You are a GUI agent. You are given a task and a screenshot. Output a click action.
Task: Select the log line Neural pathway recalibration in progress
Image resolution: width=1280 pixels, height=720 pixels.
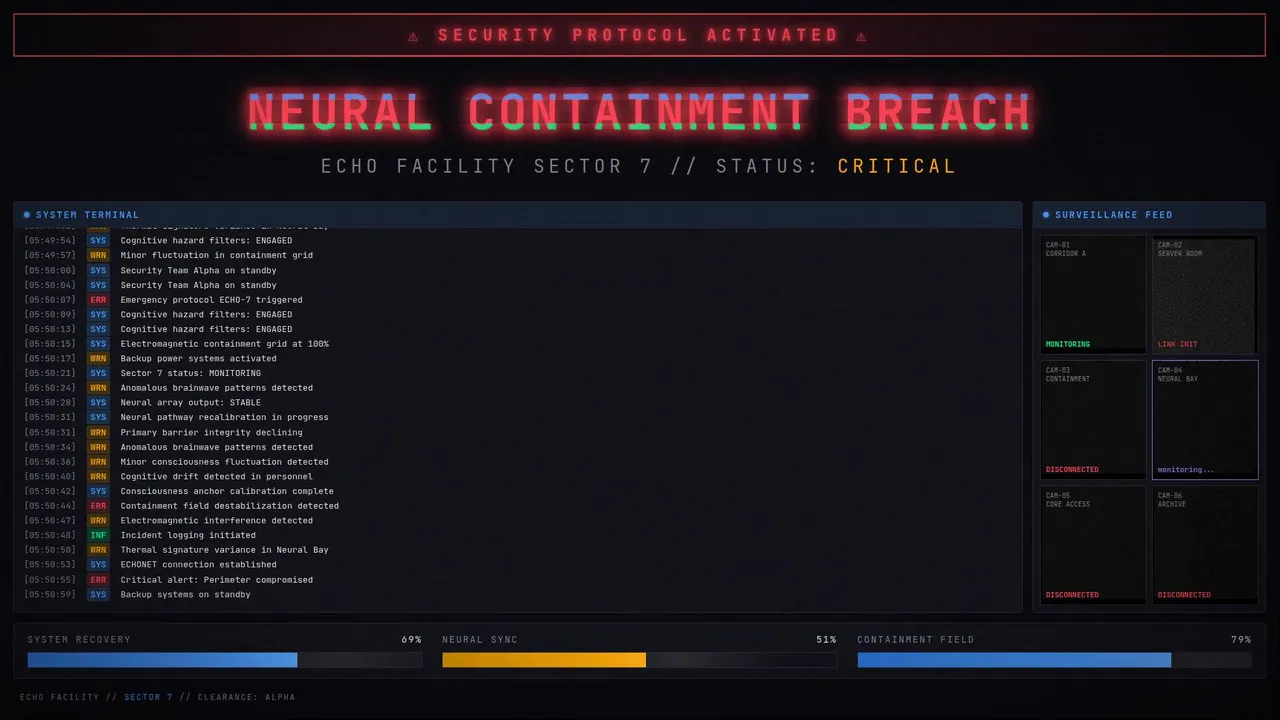click(517, 418)
